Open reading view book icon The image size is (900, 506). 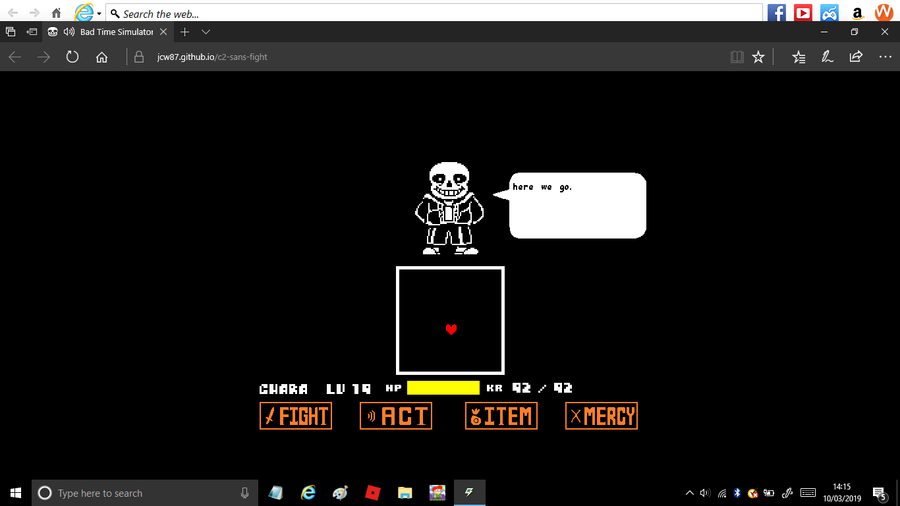pyautogui.click(x=737, y=57)
